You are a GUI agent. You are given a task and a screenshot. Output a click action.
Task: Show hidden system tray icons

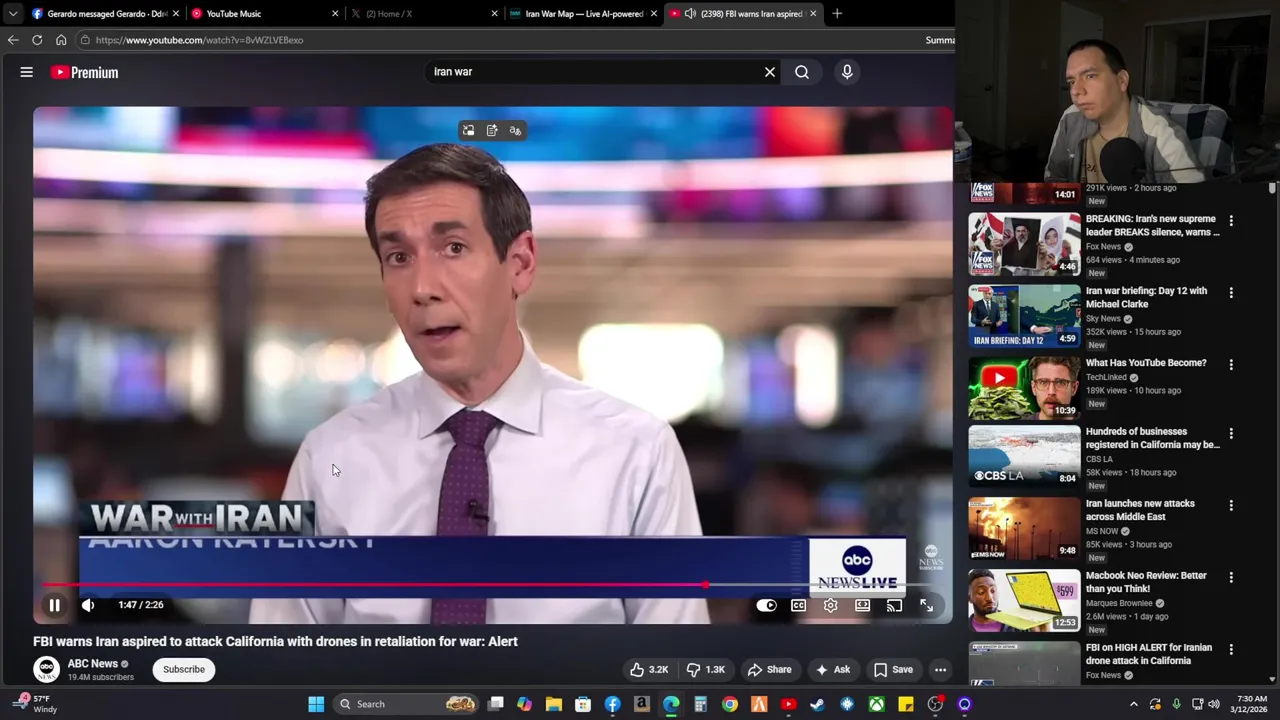point(1134,704)
